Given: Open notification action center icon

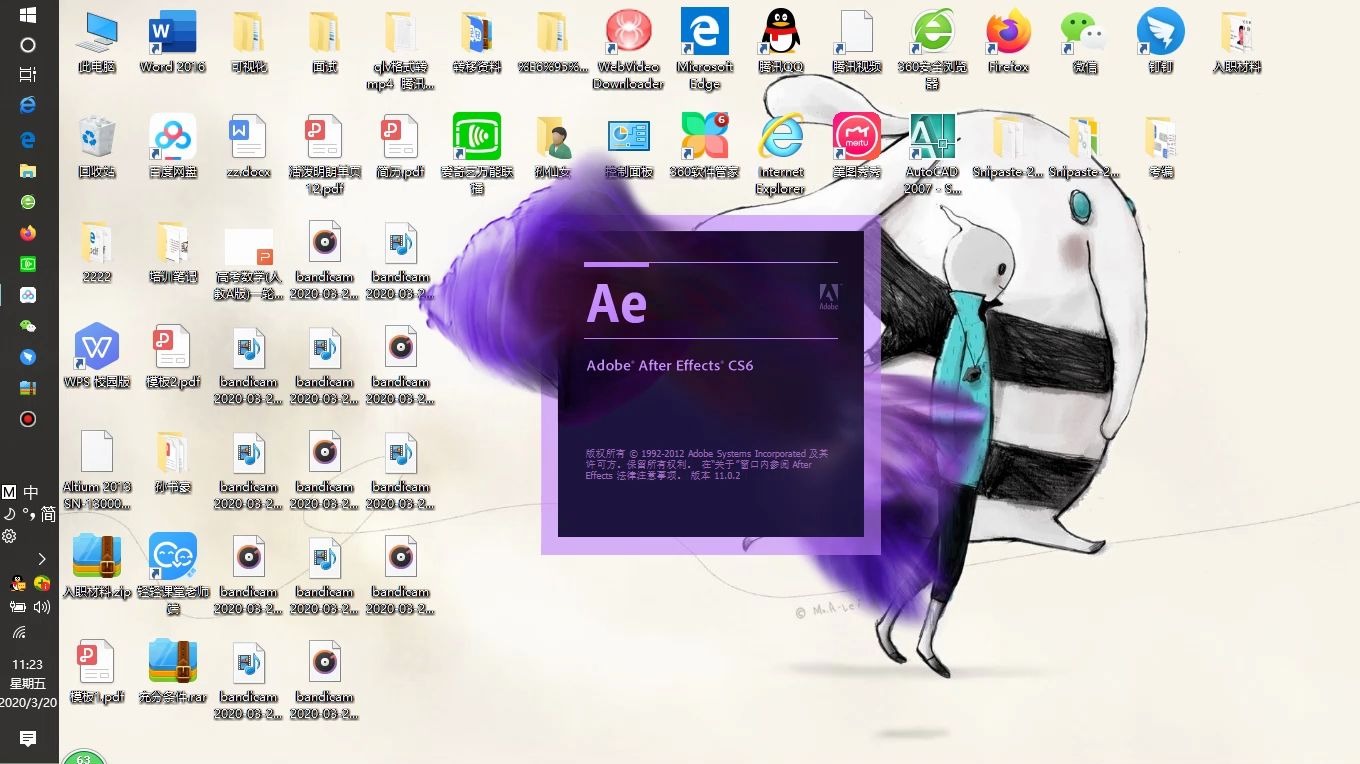Looking at the screenshot, I should 28,738.
